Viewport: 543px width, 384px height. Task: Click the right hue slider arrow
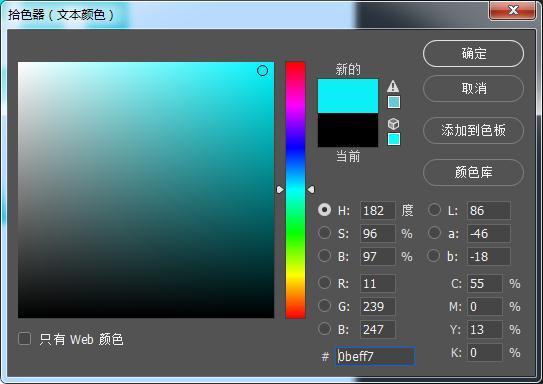pos(311,189)
